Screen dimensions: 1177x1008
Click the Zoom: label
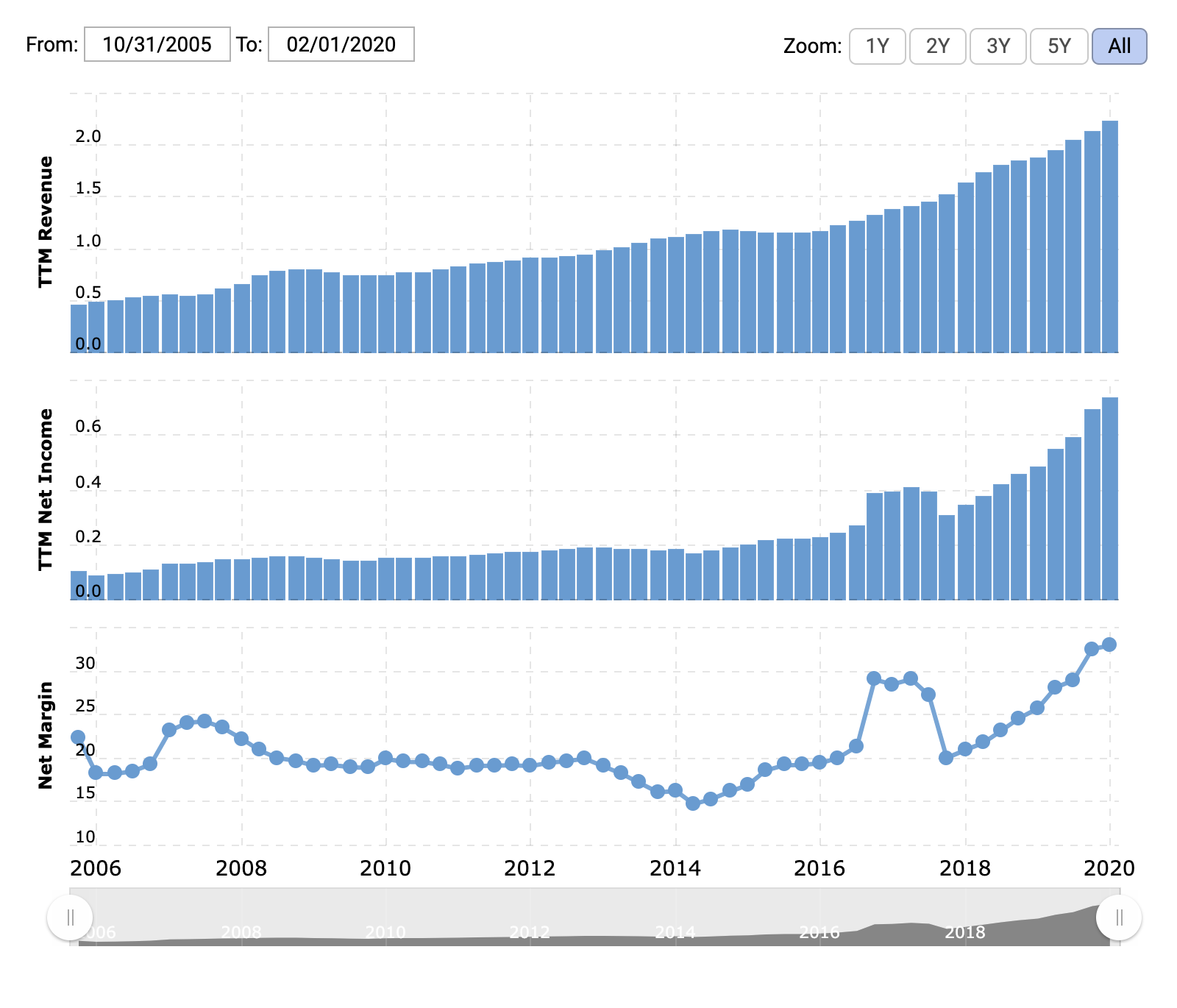(x=812, y=46)
